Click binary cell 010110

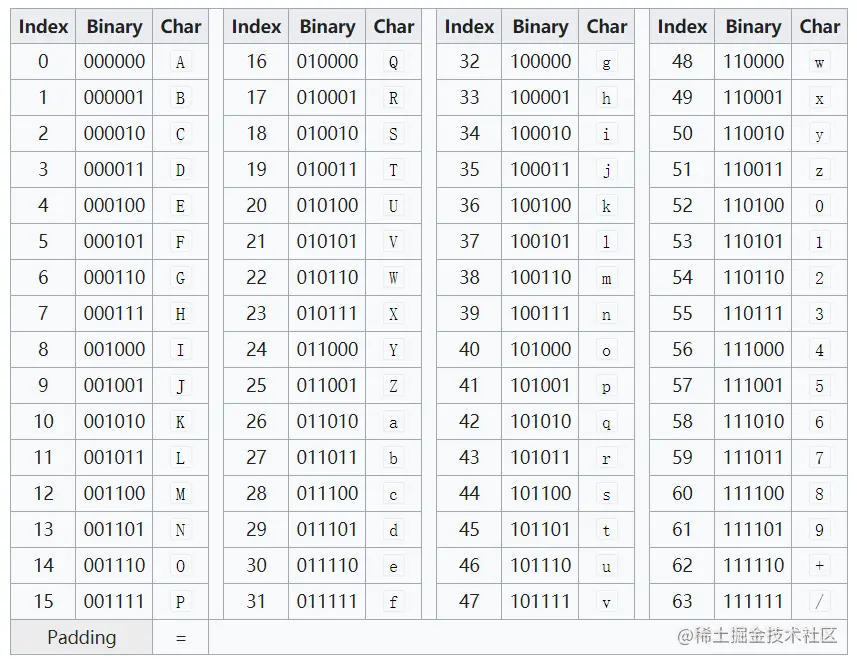click(x=327, y=278)
